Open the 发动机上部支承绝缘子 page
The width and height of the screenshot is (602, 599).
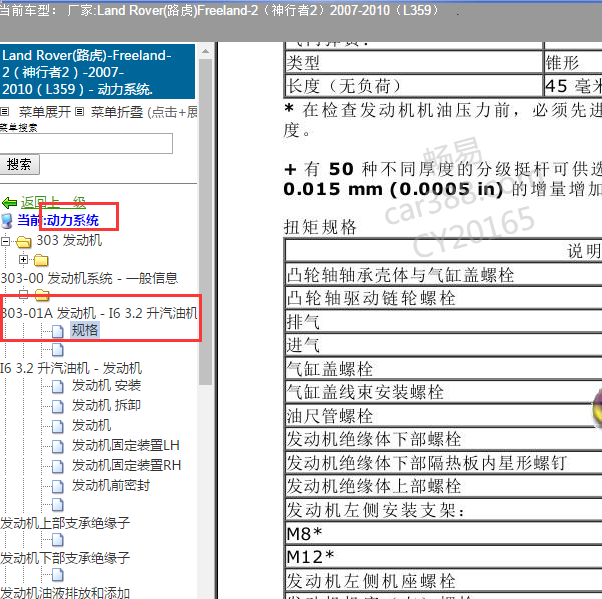pos(65,523)
